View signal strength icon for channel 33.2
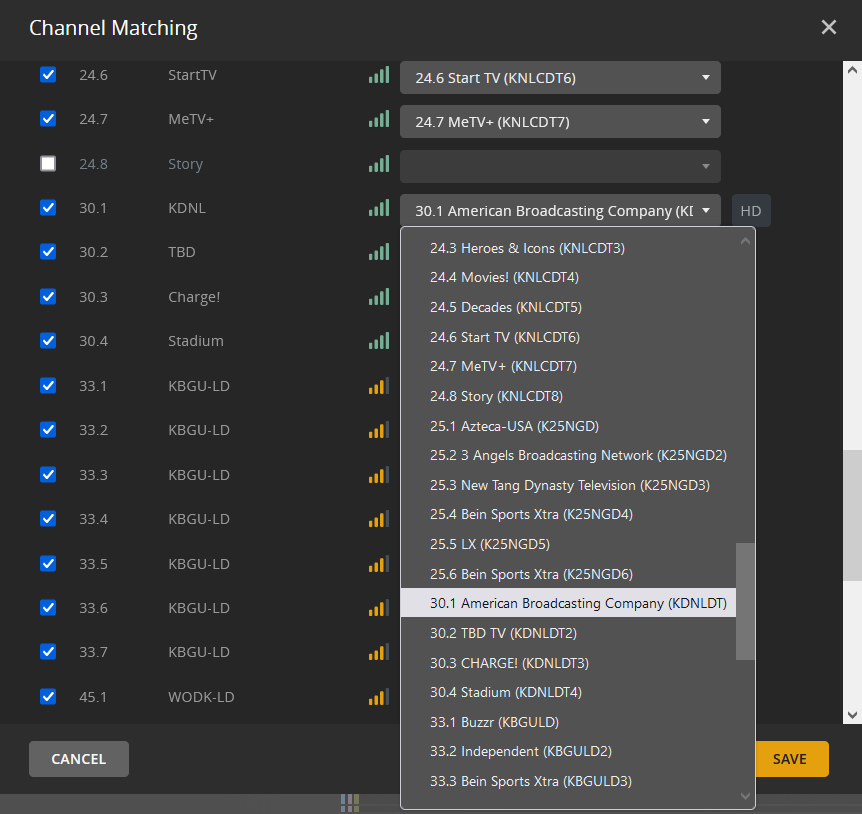This screenshot has width=862, height=814. click(x=379, y=429)
